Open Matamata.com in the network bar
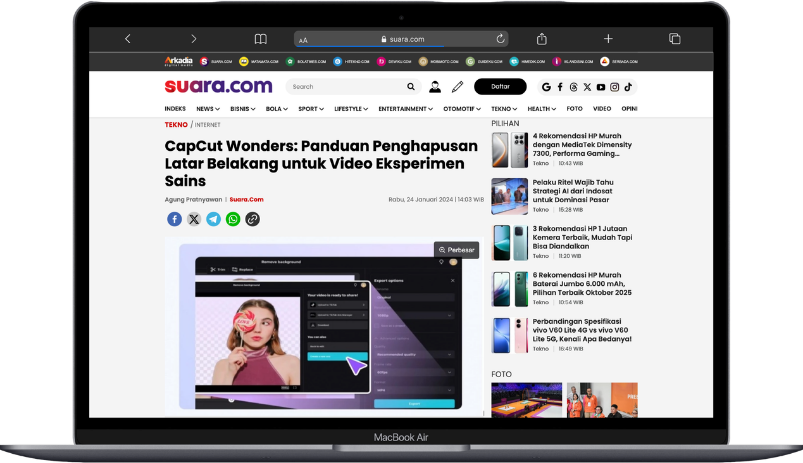Image resolution: width=803 pixels, height=463 pixels. (x=259, y=61)
